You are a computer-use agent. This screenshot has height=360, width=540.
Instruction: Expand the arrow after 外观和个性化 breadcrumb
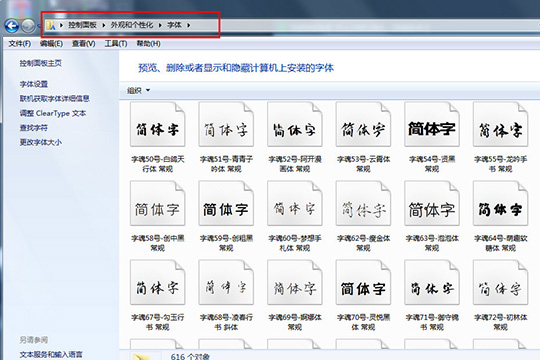[160, 25]
